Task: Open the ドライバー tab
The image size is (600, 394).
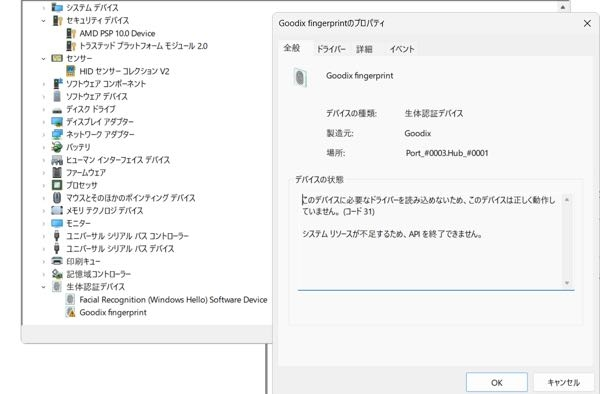Action: [x=331, y=49]
